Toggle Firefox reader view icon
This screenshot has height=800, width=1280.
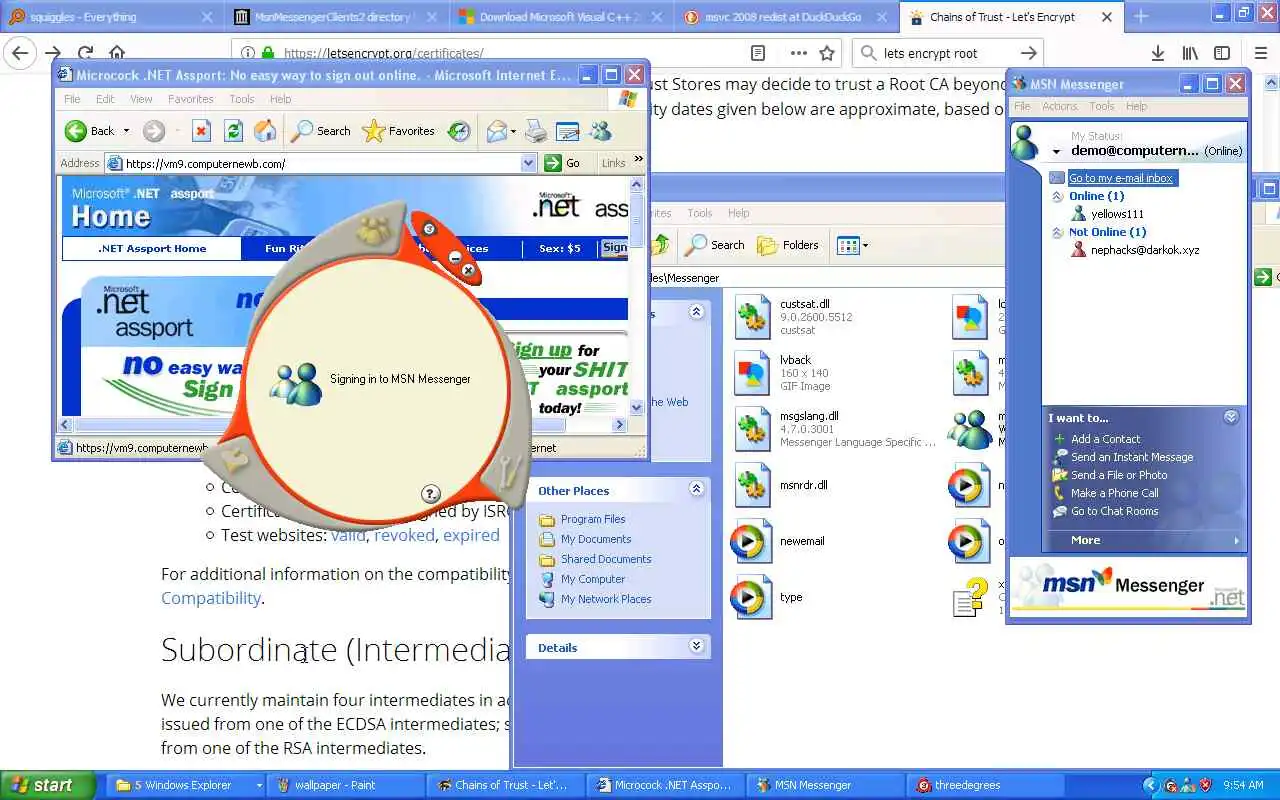(x=758, y=54)
